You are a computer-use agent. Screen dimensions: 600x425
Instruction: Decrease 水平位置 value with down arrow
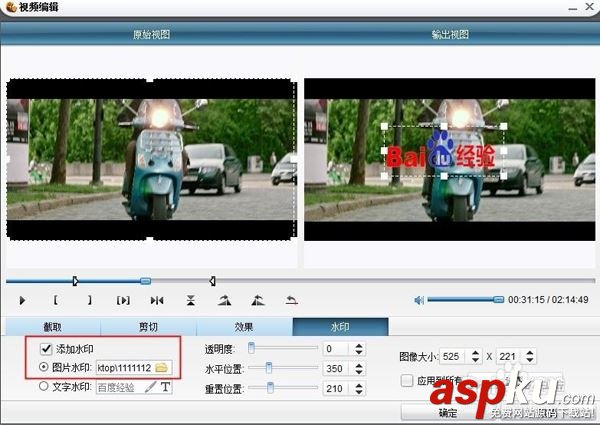click(x=359, y=372)
